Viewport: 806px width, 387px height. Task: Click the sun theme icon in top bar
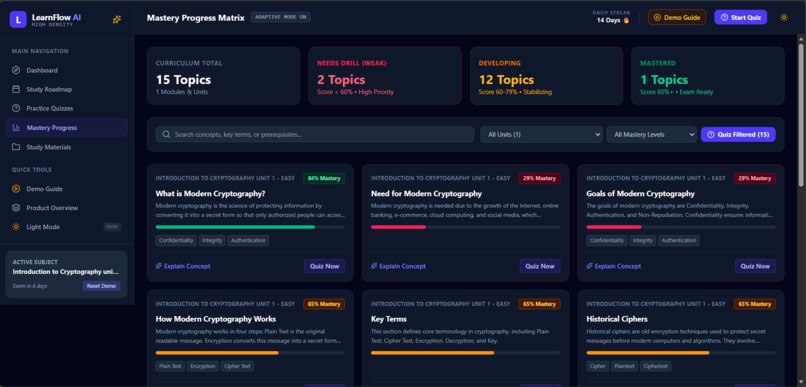click(x=784, y=17)
